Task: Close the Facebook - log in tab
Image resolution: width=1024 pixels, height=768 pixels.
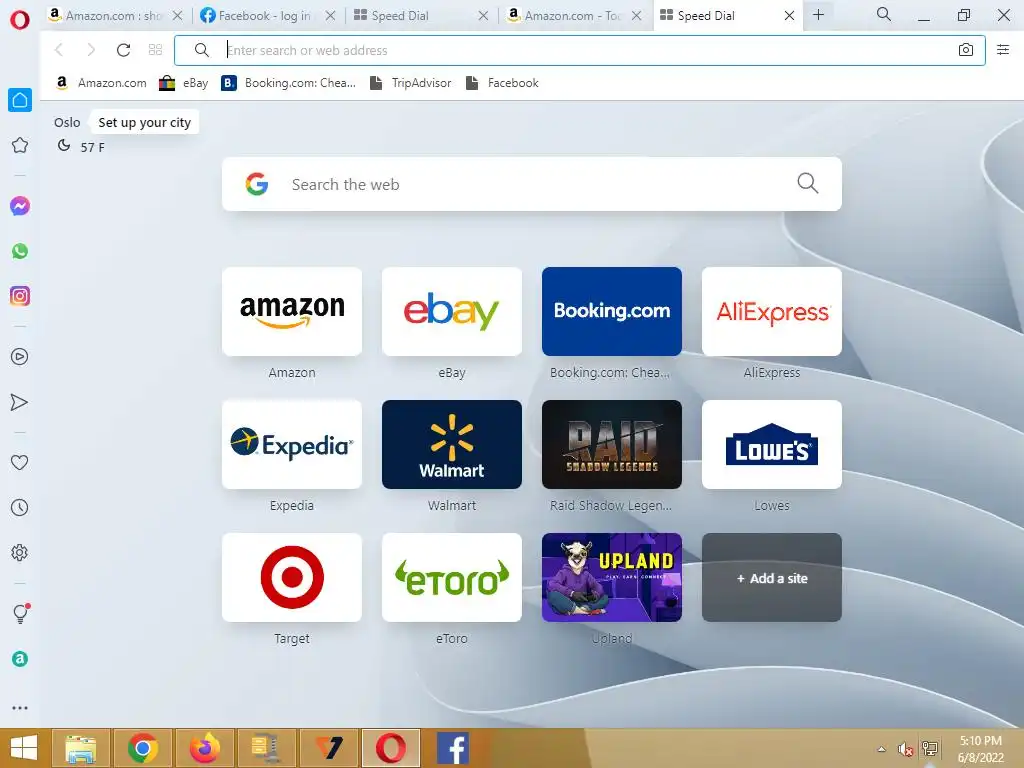Action: 330,16
